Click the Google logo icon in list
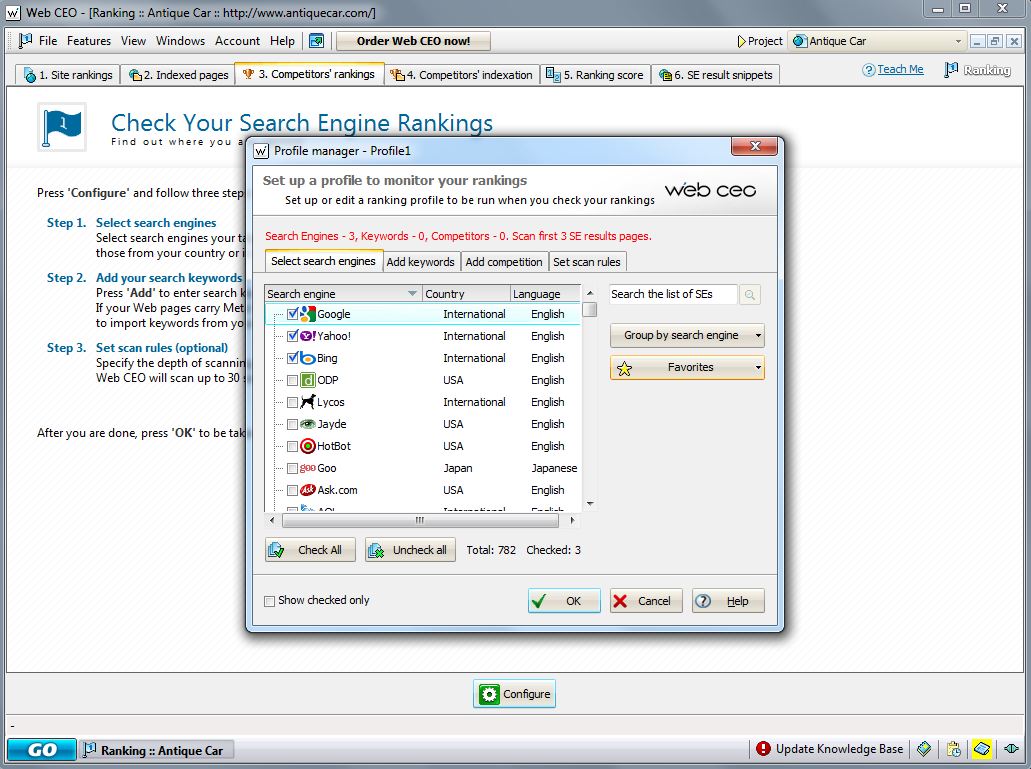The height and width of the screenshot is (769, 1031). pyautogui.click(x=308, y=314)
